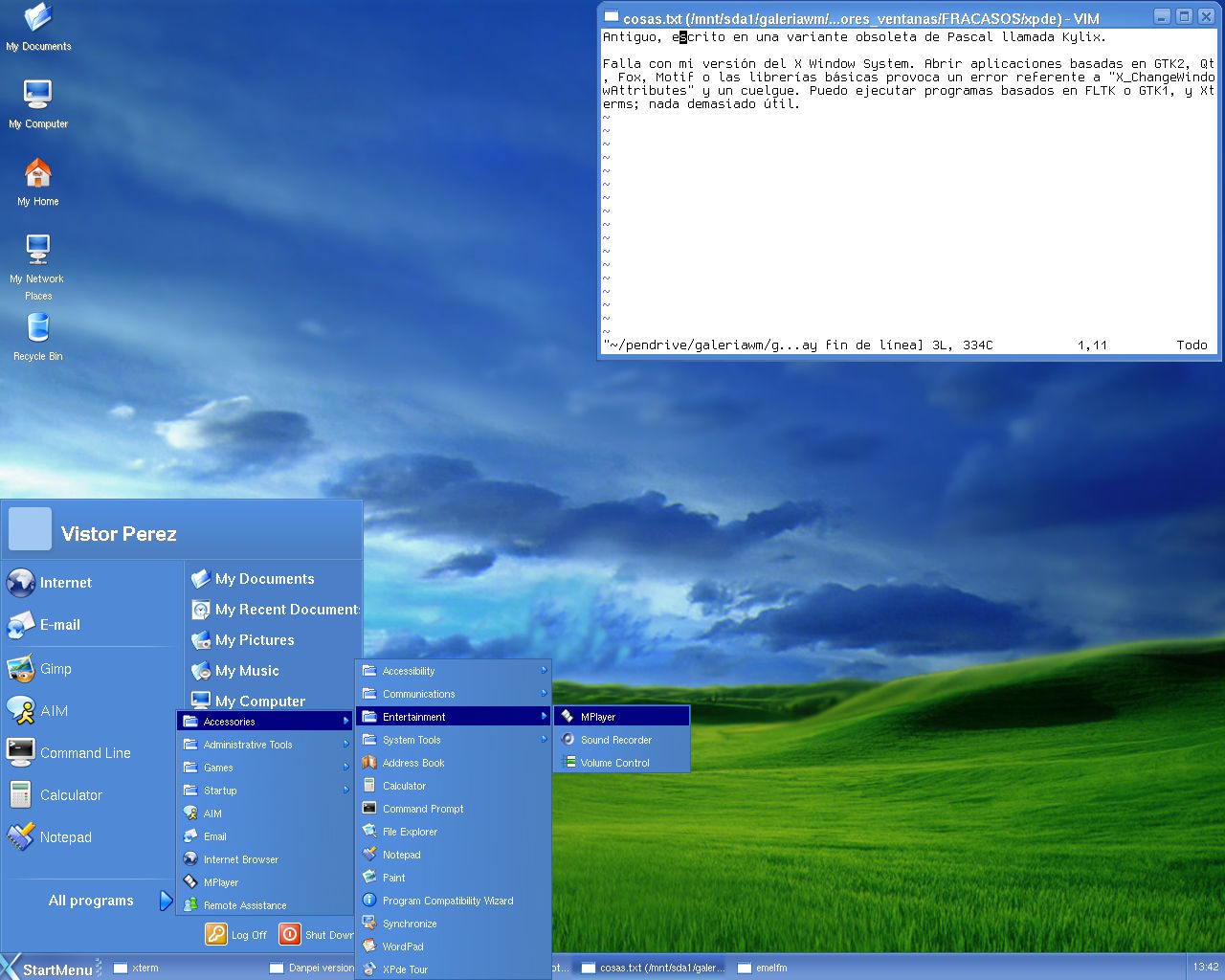The width and height of the screenshot is (1225, 980).
Task: Click the "3L, 334C" VIM status text
Action: click(962, 345)
